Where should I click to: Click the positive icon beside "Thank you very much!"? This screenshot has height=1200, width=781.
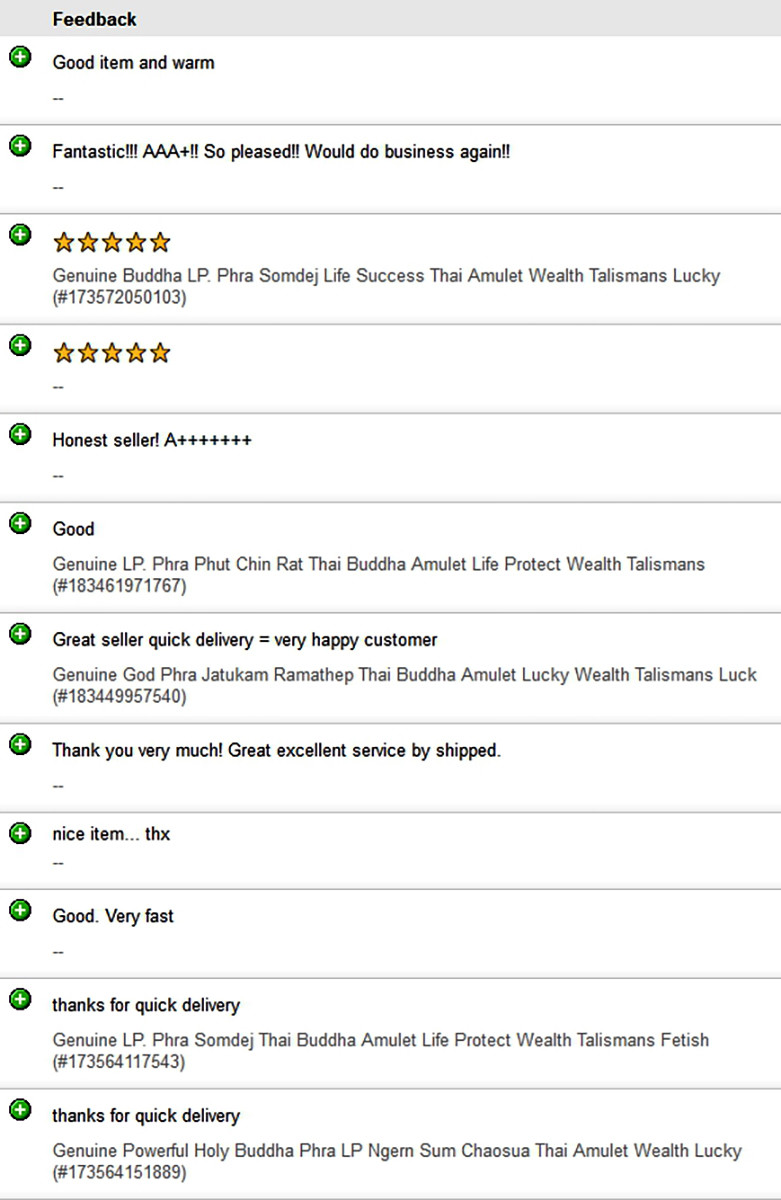pyautogui.click(x=20, y=744)
